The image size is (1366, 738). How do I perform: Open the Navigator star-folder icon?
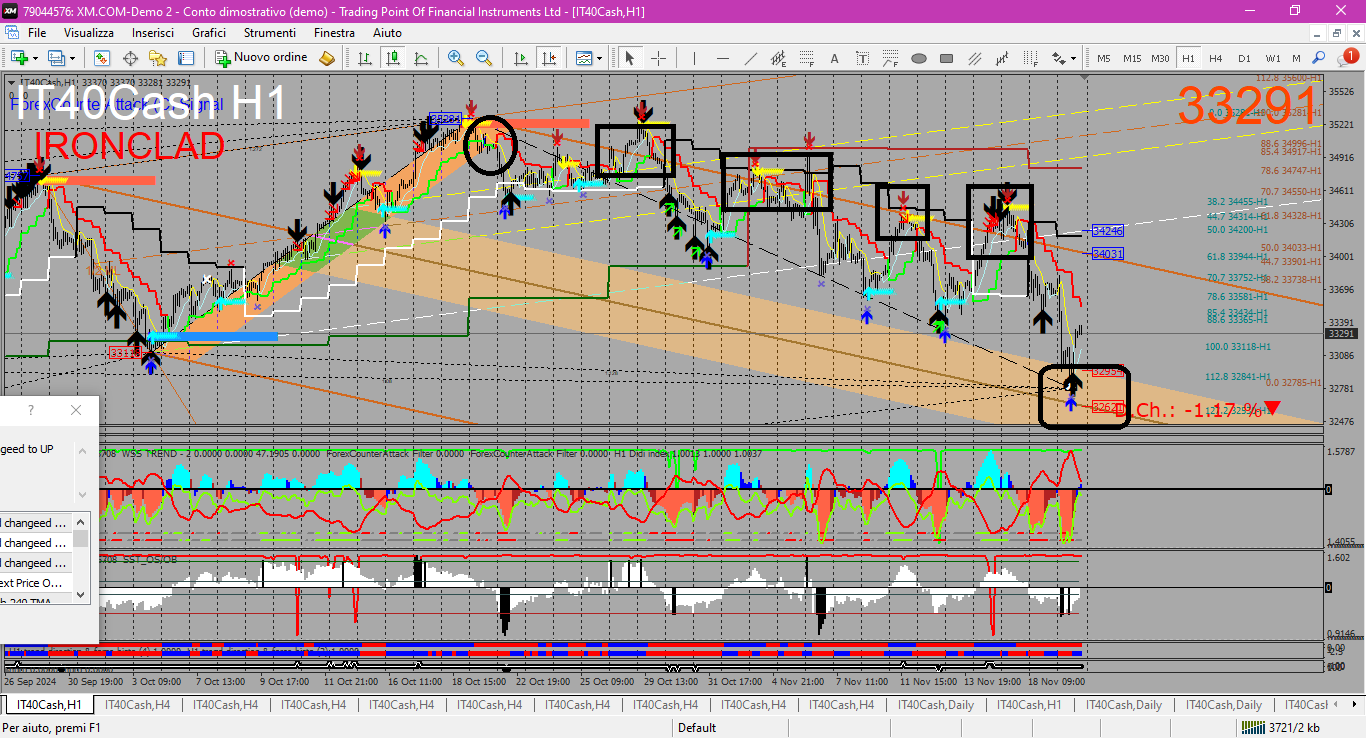(158, 58)
